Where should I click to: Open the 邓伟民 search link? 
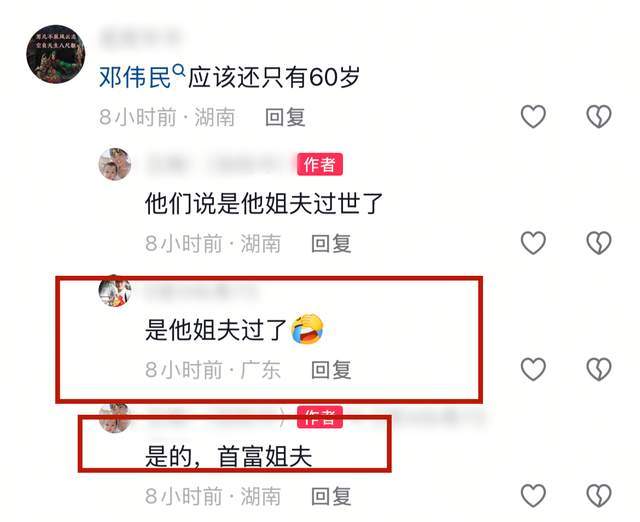point(135,77)
